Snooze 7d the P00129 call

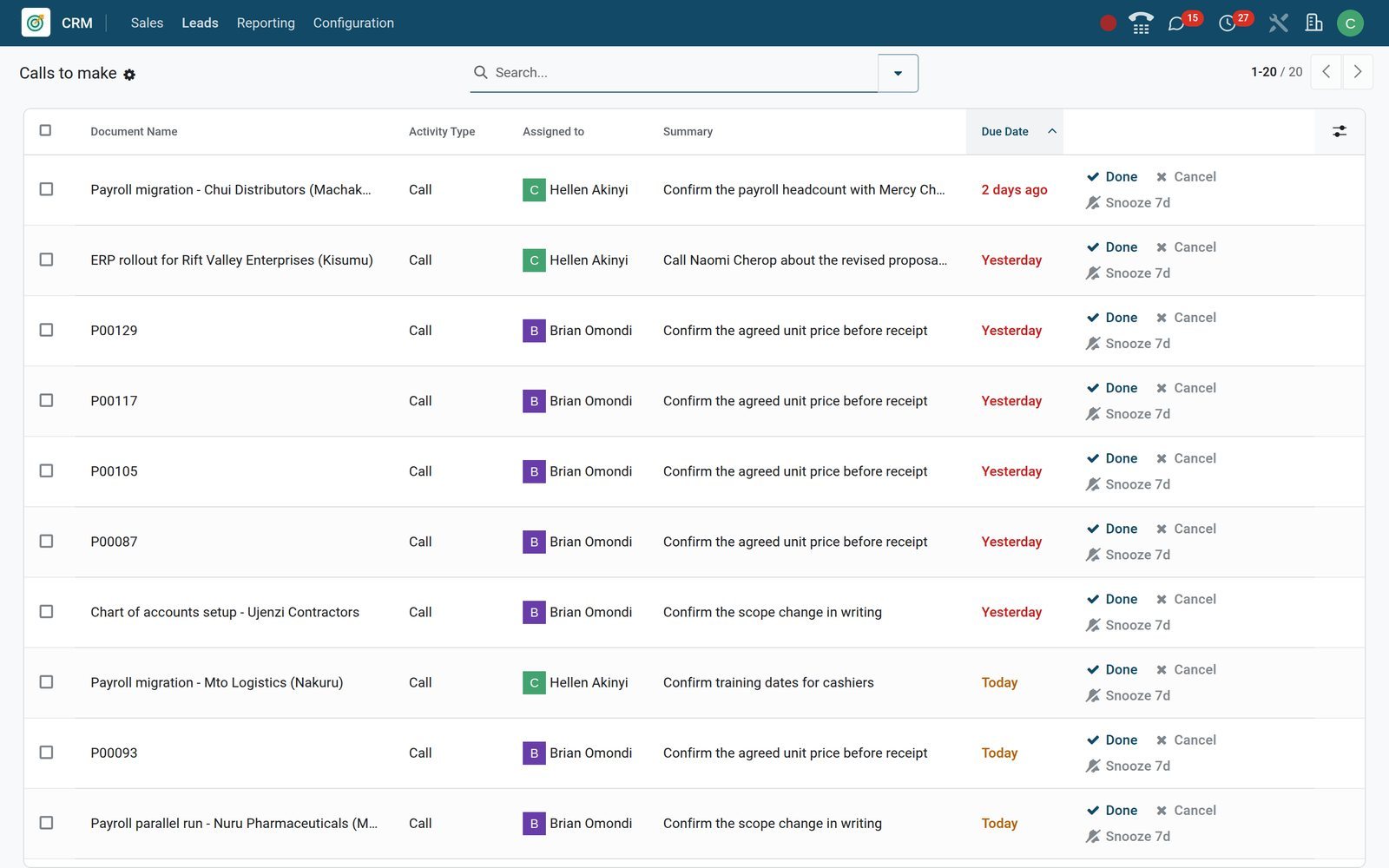(x=1128, y=344)
